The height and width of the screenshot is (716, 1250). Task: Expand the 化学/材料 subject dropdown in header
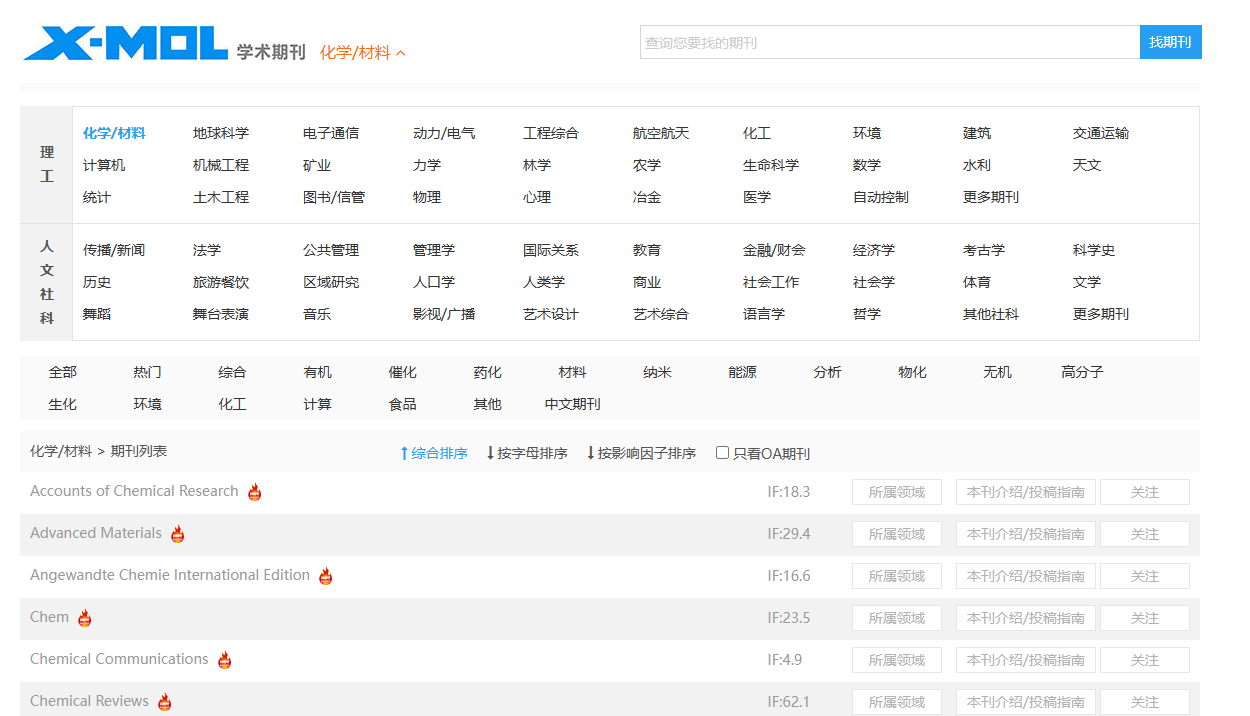362,53
